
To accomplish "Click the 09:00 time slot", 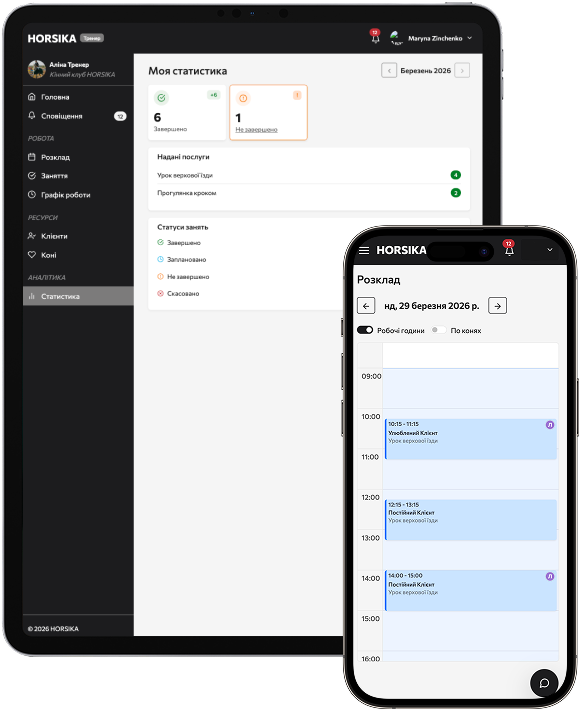I will (x=470, y=388).
